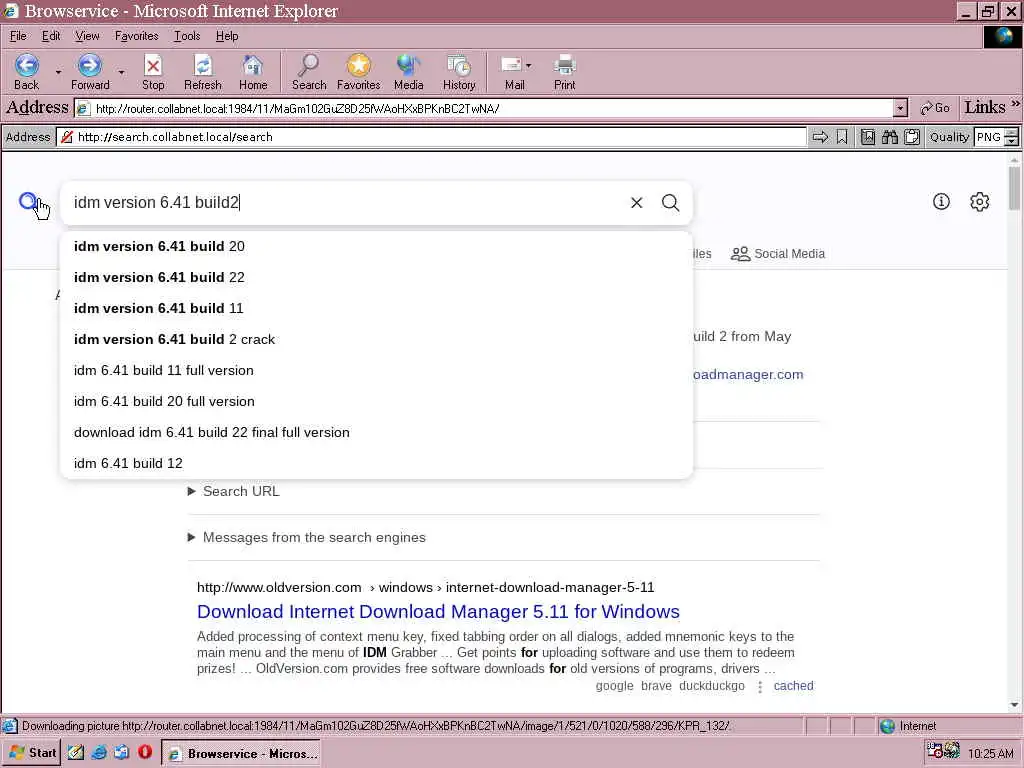Viewport: 1024px width, 768px height.
Task: Expand the Links toolbar chevron
Action: click(1016, 103)
